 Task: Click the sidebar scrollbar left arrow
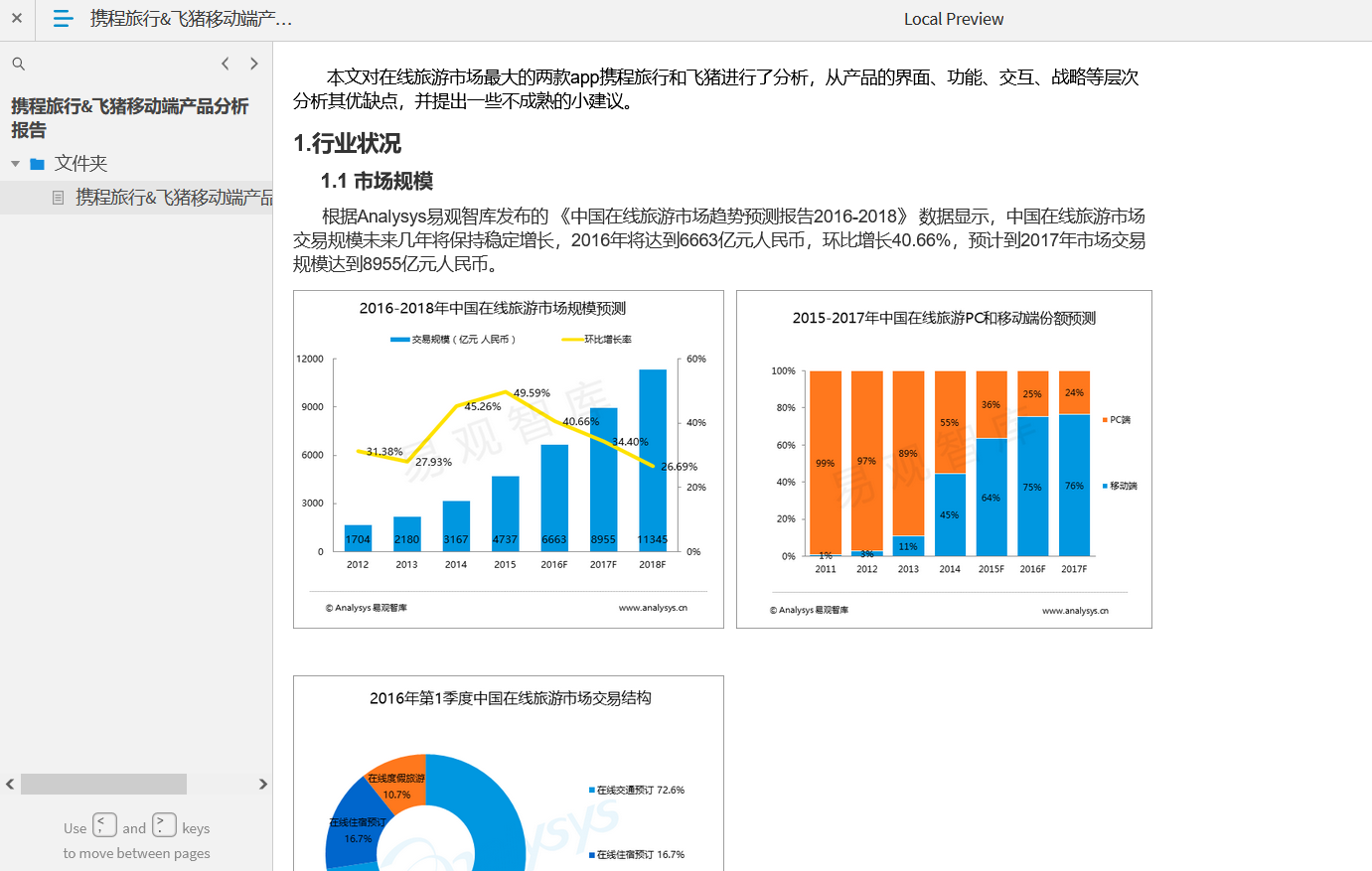coord(10,784)
